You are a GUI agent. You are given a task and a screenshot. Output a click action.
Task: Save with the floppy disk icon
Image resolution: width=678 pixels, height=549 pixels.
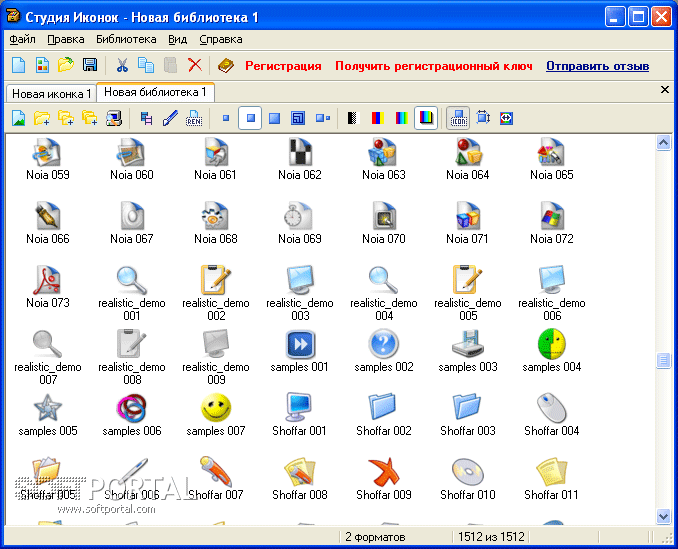click(90, 66)
